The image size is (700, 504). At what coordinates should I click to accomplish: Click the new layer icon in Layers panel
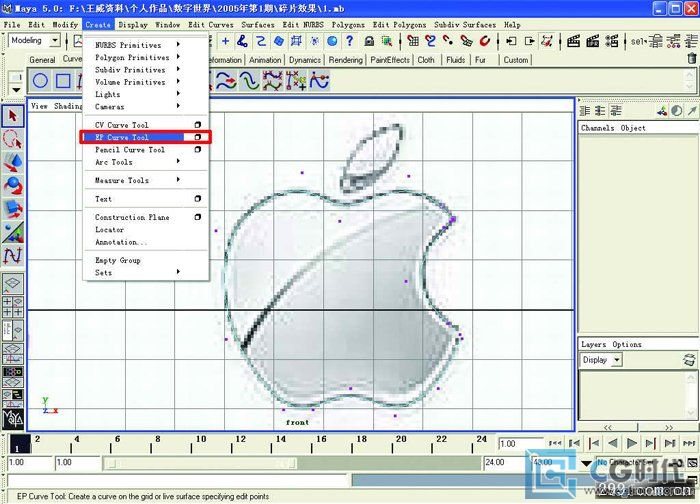(689, 359)
